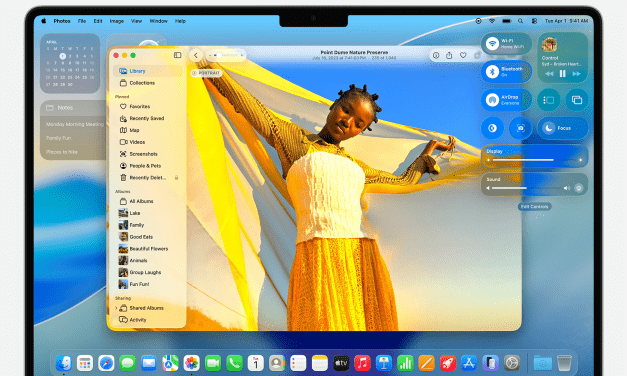Toggle Screen Mirroring in Control Center
Viewport: 627px width, 376px height.
coord(577,100)
